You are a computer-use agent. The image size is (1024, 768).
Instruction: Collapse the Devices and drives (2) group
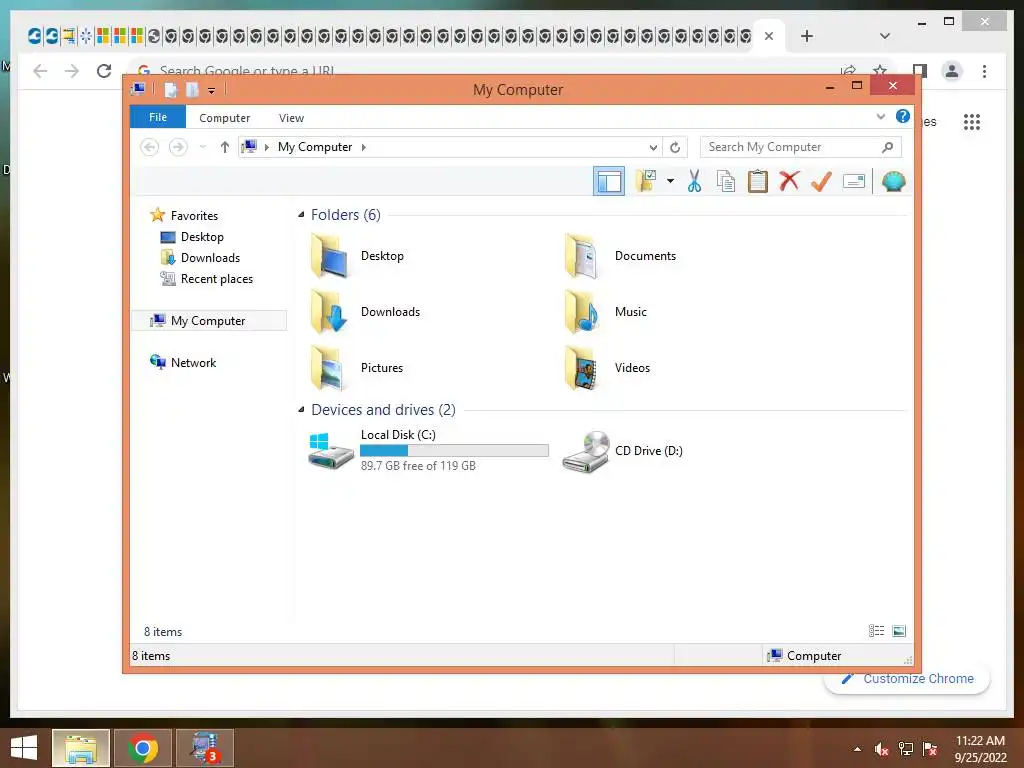tap(301, 409)
